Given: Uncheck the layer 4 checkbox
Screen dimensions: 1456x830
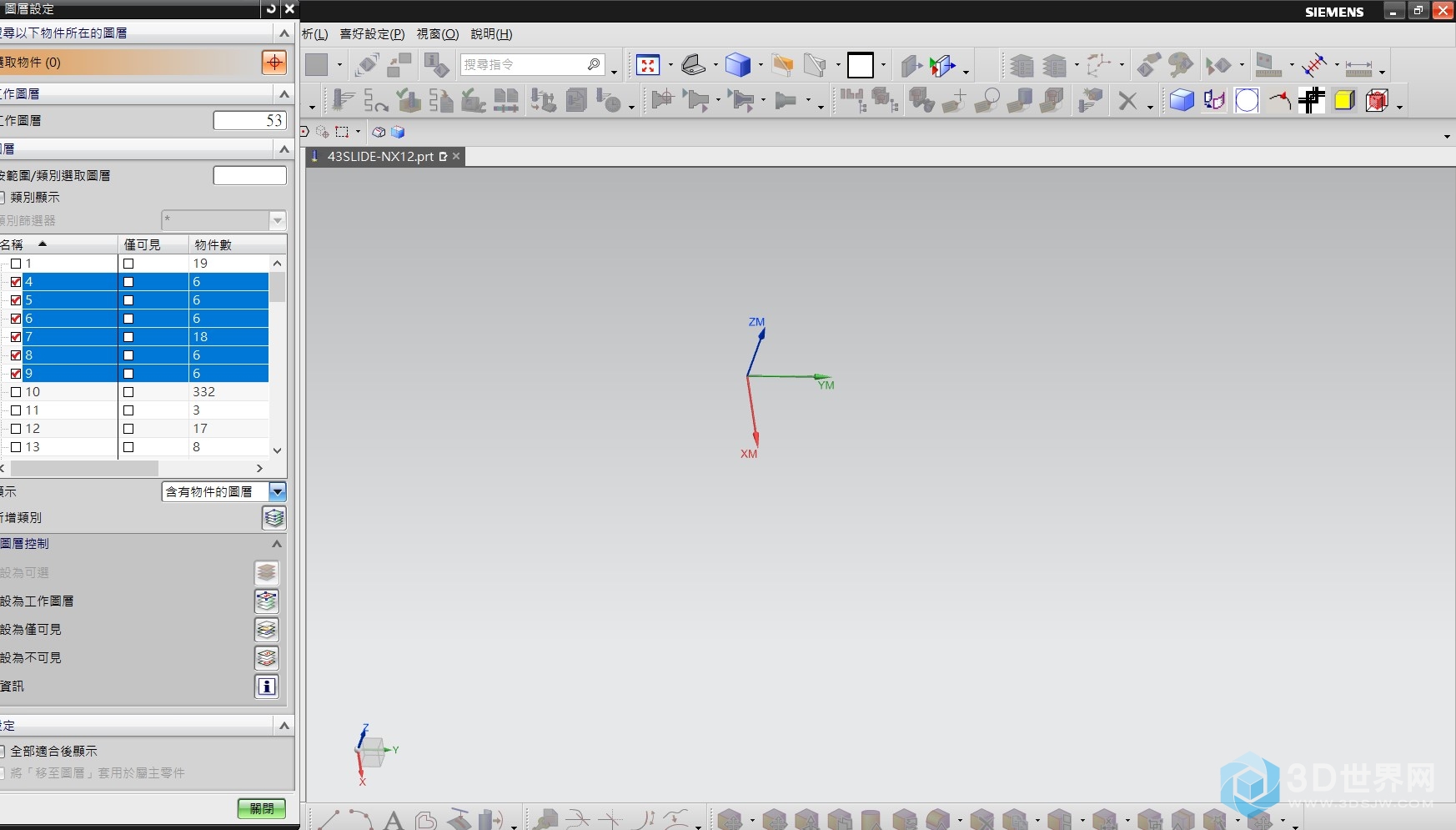Looking at the screenshot, I should 16,282.
